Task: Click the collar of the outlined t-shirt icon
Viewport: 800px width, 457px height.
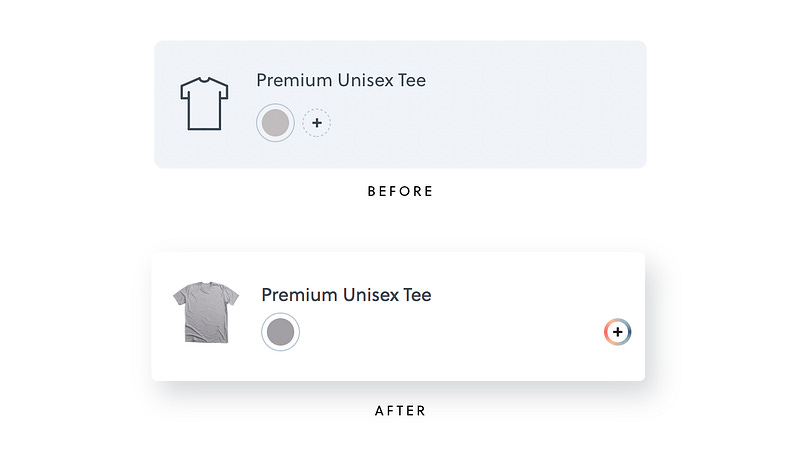Action: tap(204, 80)
